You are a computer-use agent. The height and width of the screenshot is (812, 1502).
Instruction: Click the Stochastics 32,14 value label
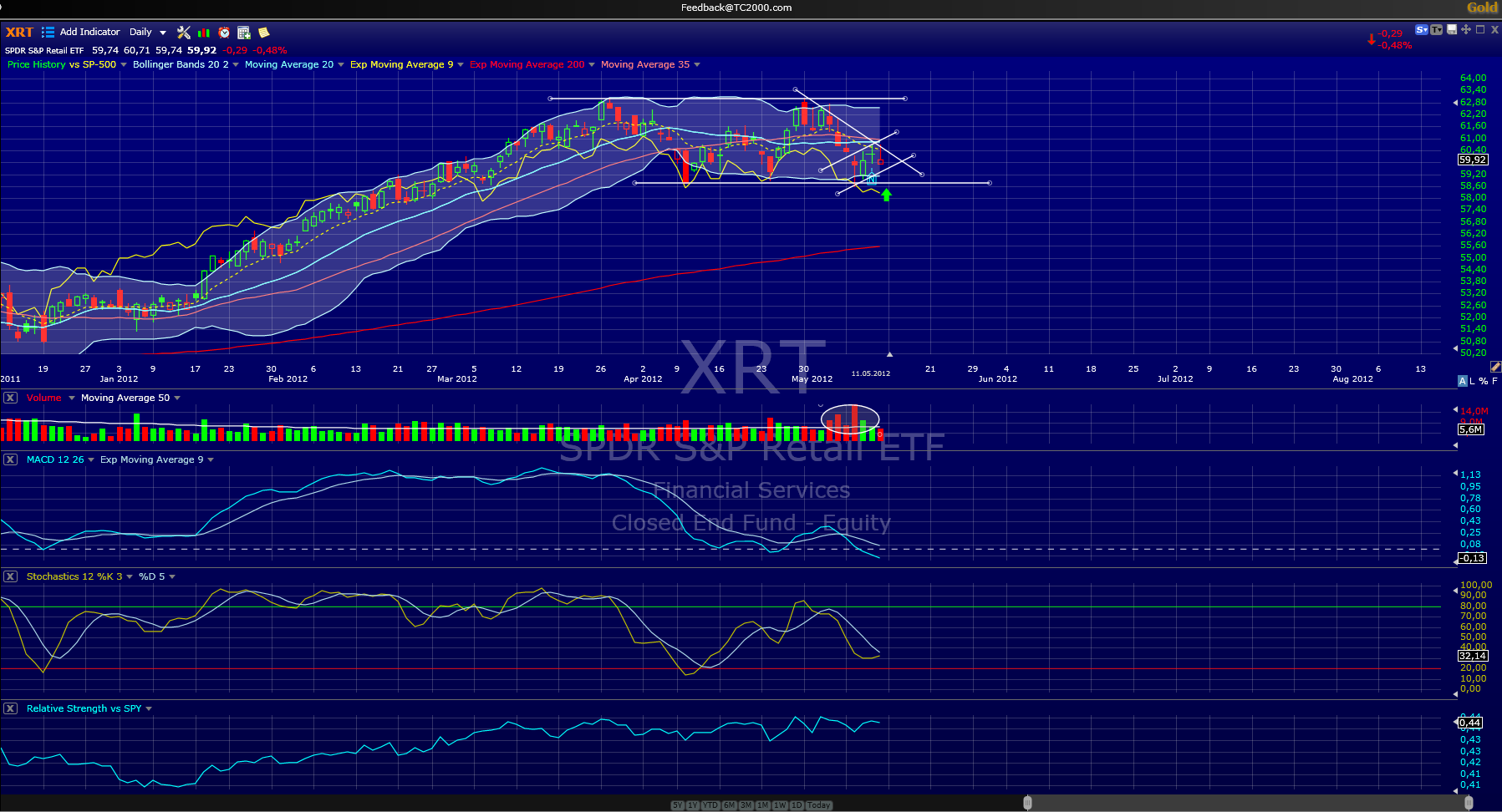[x=1473, y=656]
